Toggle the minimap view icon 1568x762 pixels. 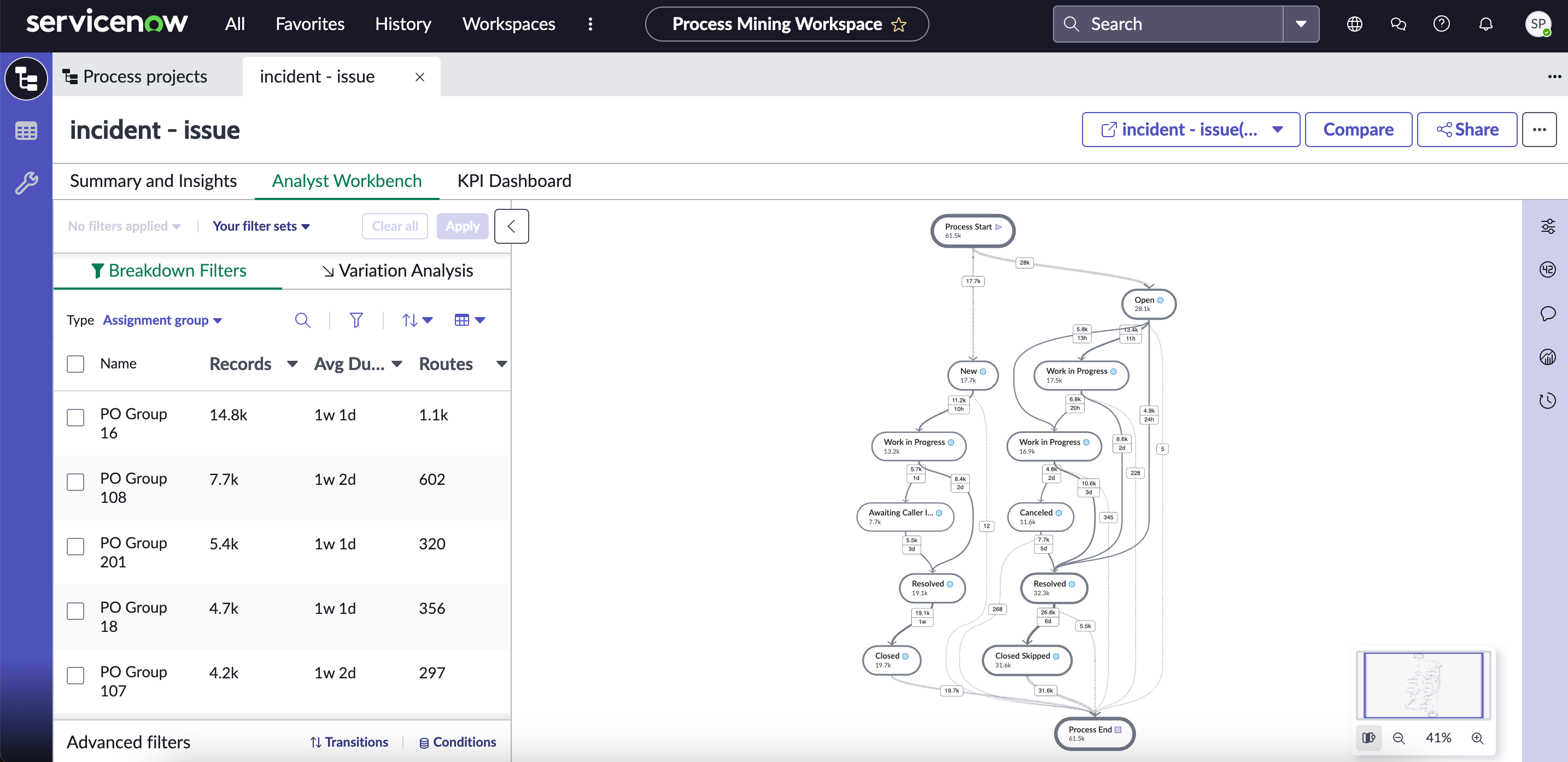click(1368, 737)
